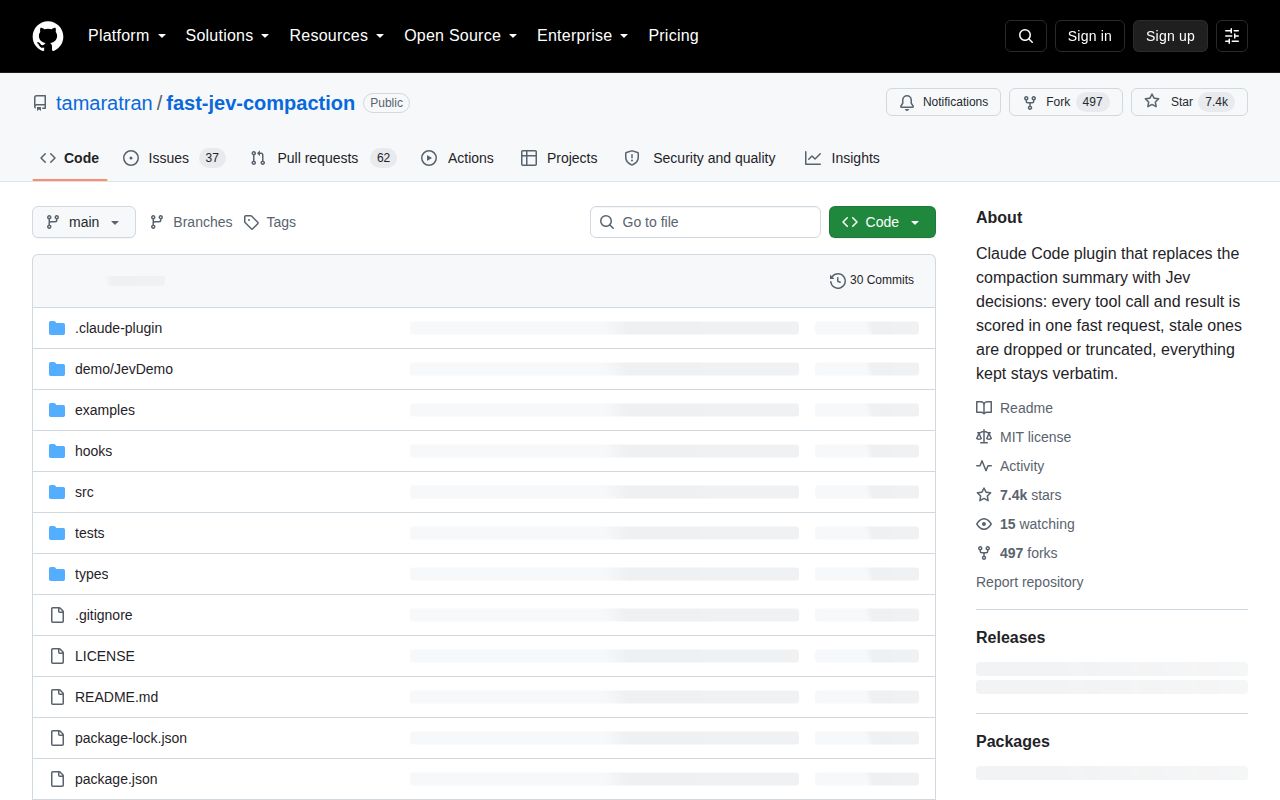
Task: Switch to the Issues tab
Action: click(174, 158)
